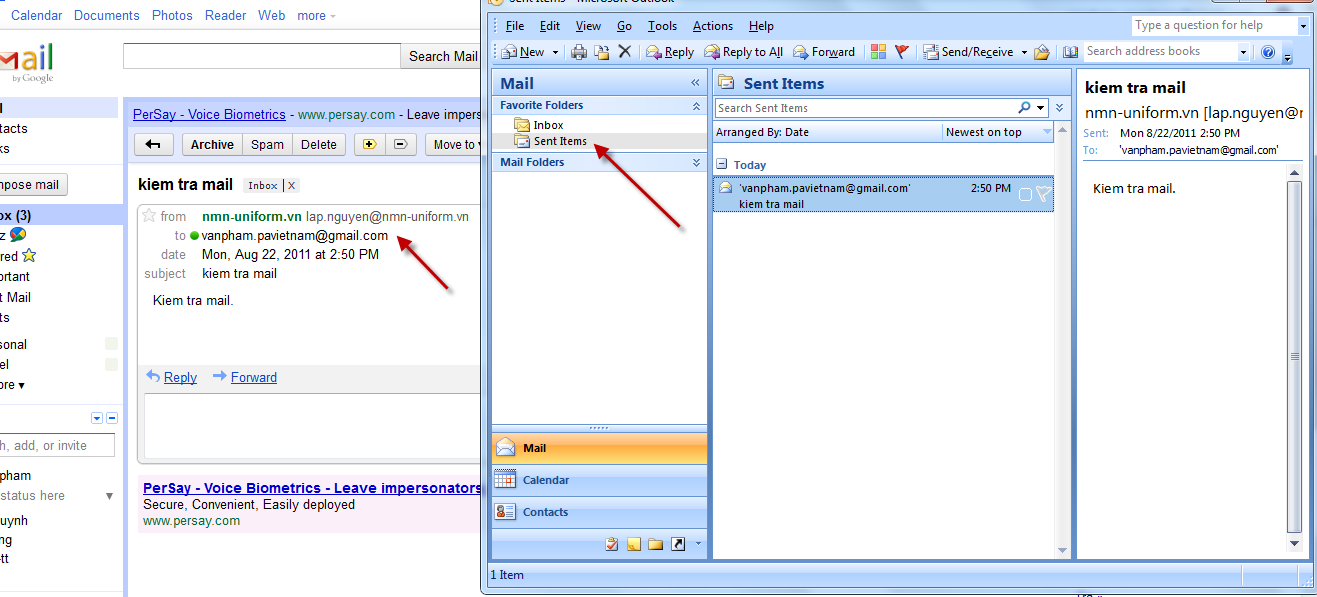Click the Categorize colored squares icon
This screenshot has width=1317, height=597.
[878, 52]
